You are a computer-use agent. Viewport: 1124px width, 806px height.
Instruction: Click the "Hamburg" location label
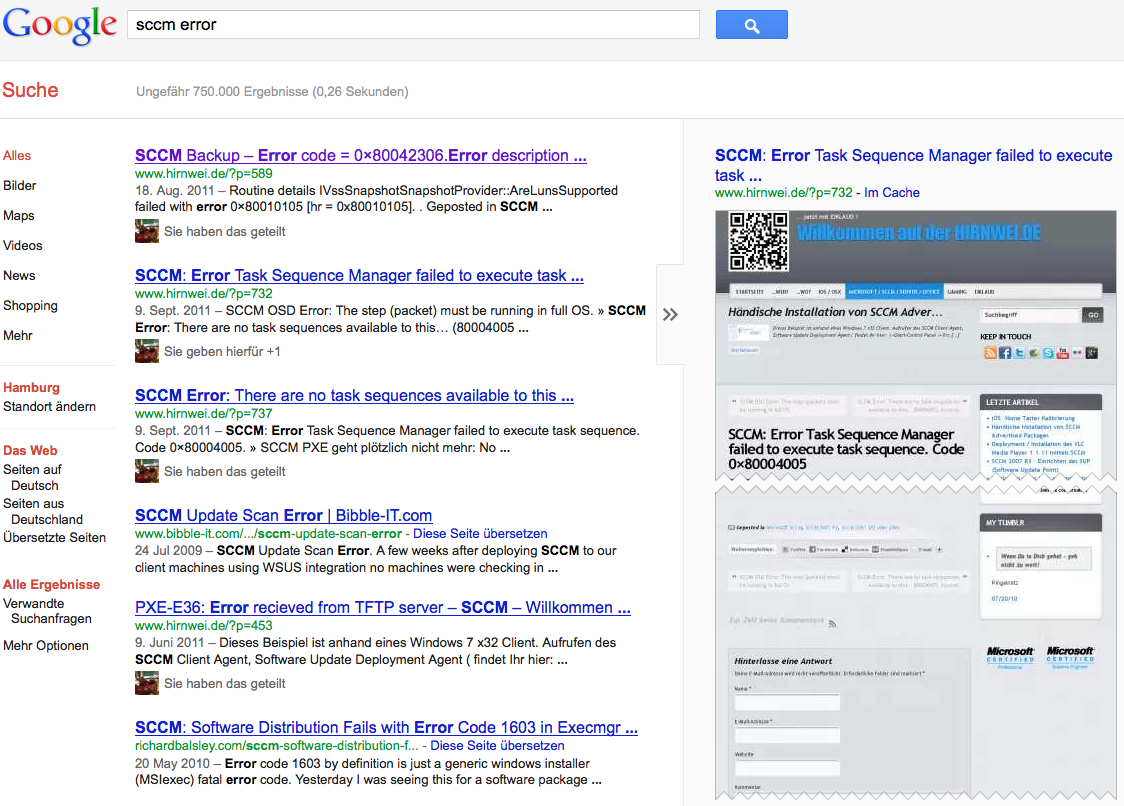point(32,387)
